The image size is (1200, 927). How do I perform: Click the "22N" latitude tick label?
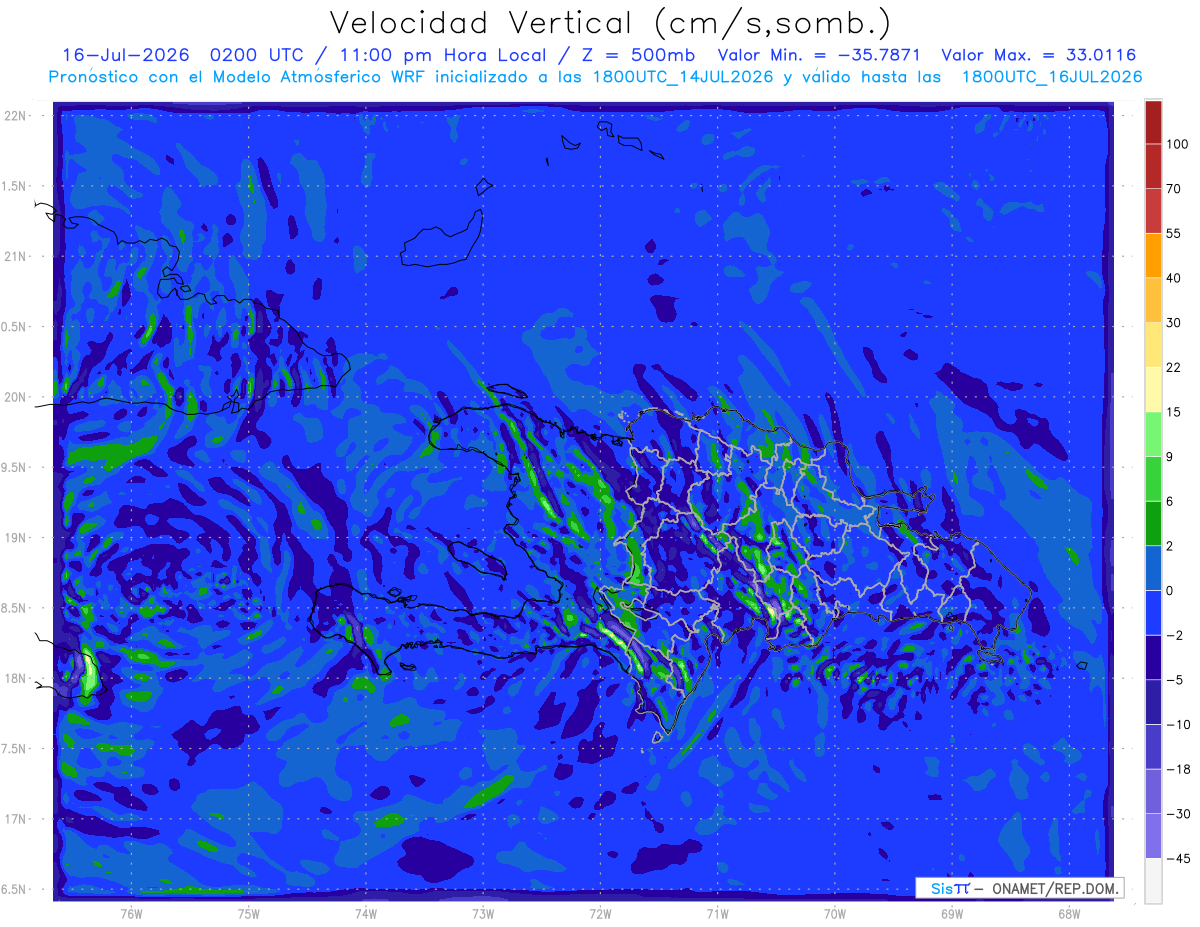(14, 116)
